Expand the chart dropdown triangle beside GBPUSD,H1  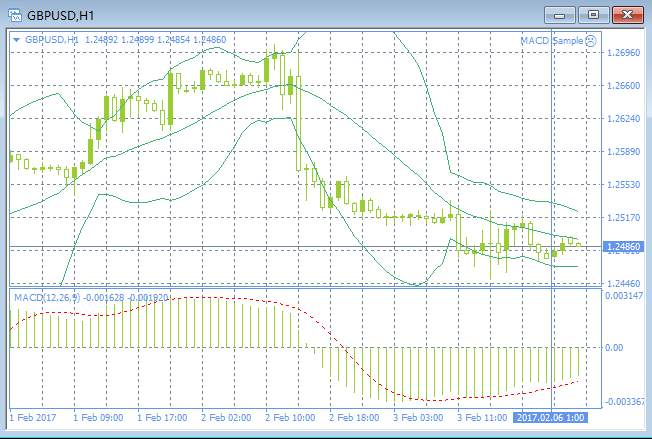[x=17, y=40]
